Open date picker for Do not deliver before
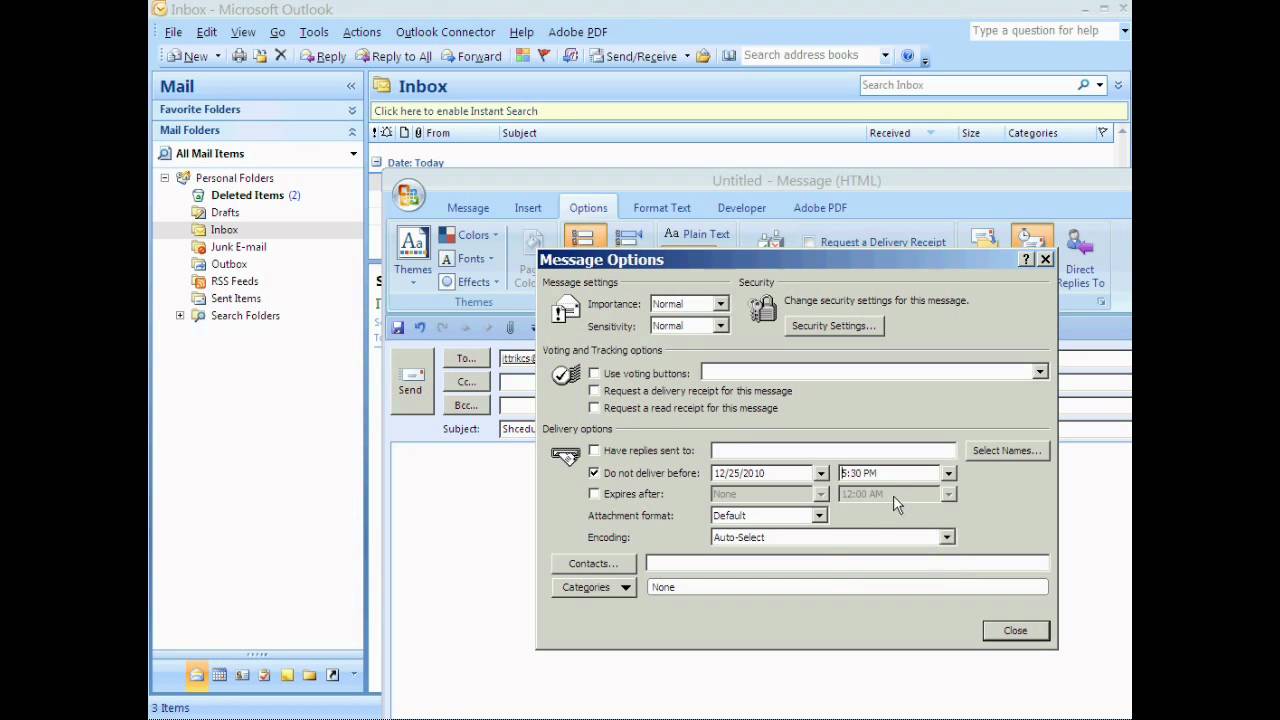 821,473
